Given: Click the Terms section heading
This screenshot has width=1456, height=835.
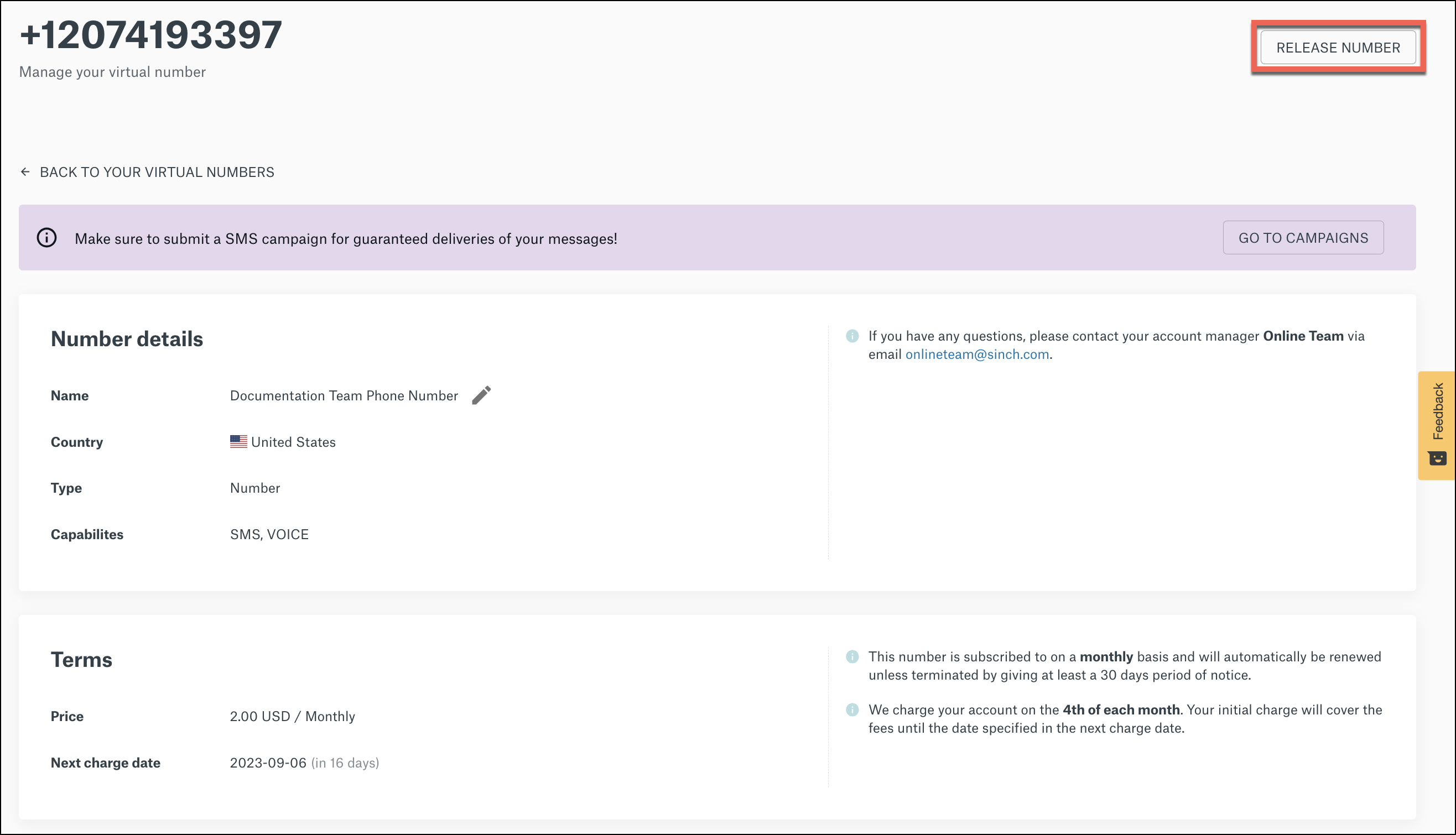Looking at the screenshot, I should click(x=81, y=660).
